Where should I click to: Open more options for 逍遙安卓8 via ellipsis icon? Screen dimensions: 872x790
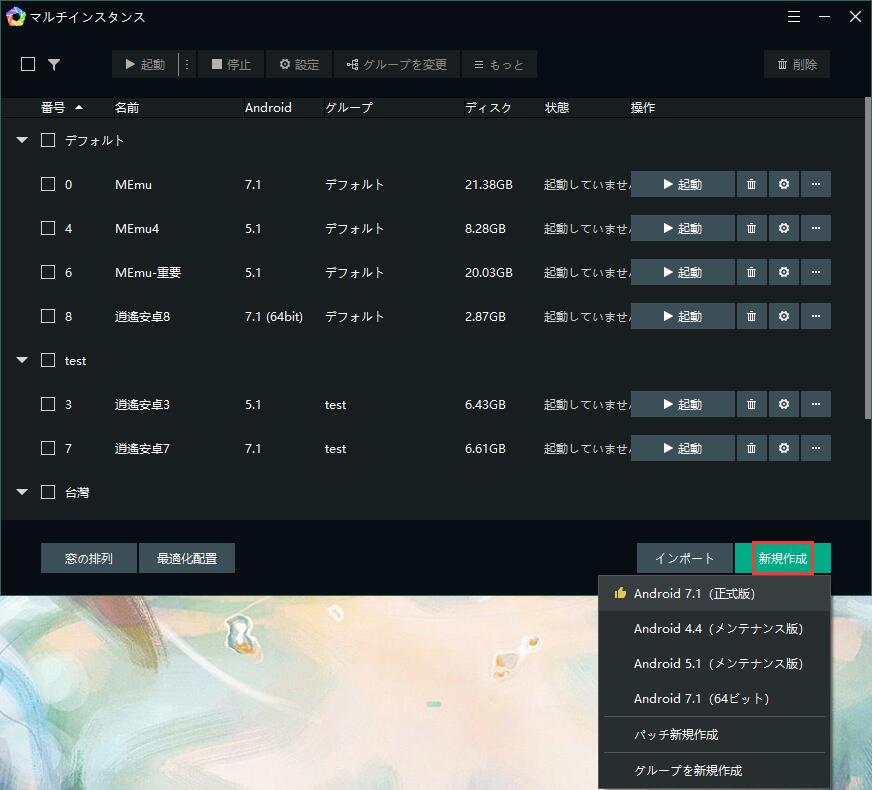816,316
